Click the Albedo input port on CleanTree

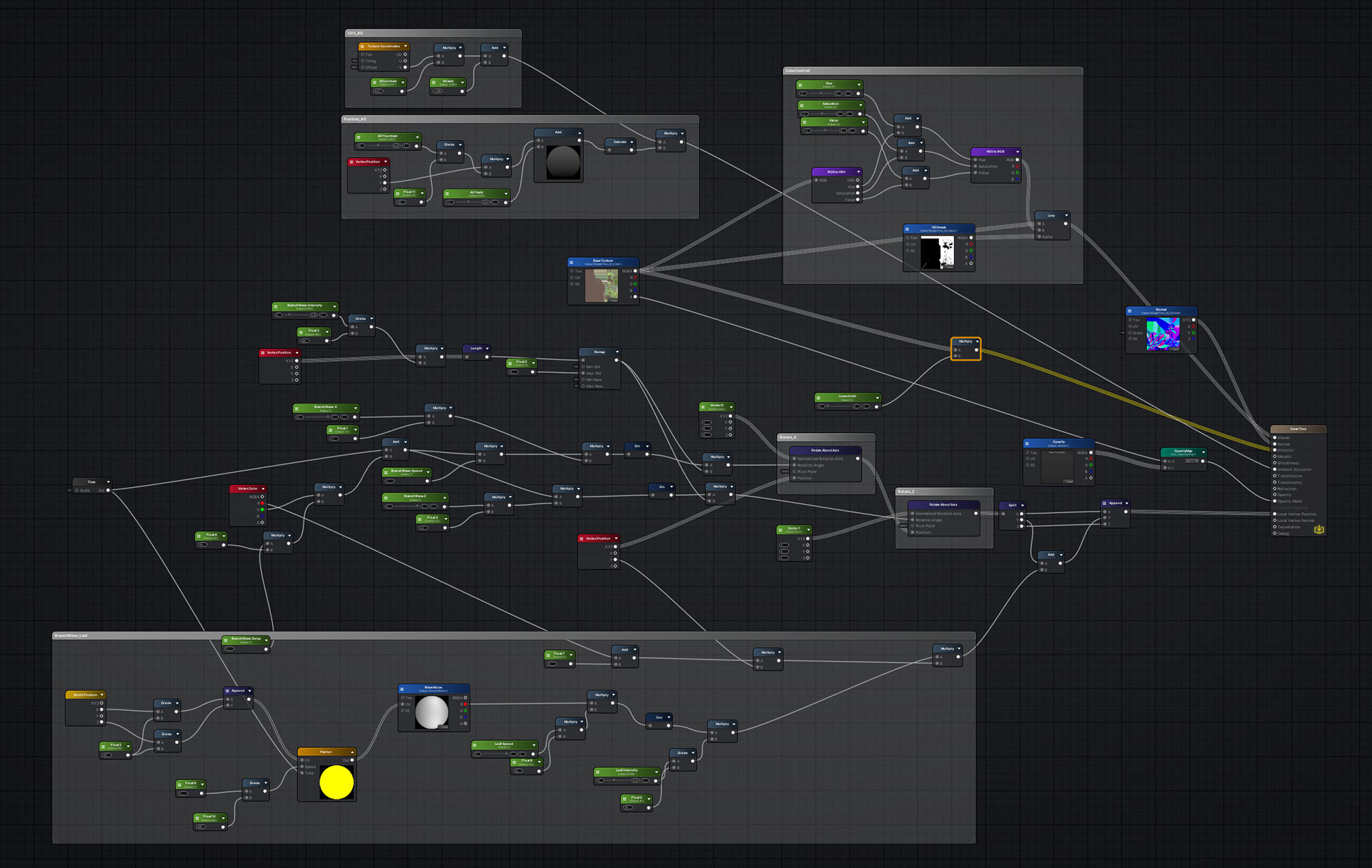point(1275,438)
